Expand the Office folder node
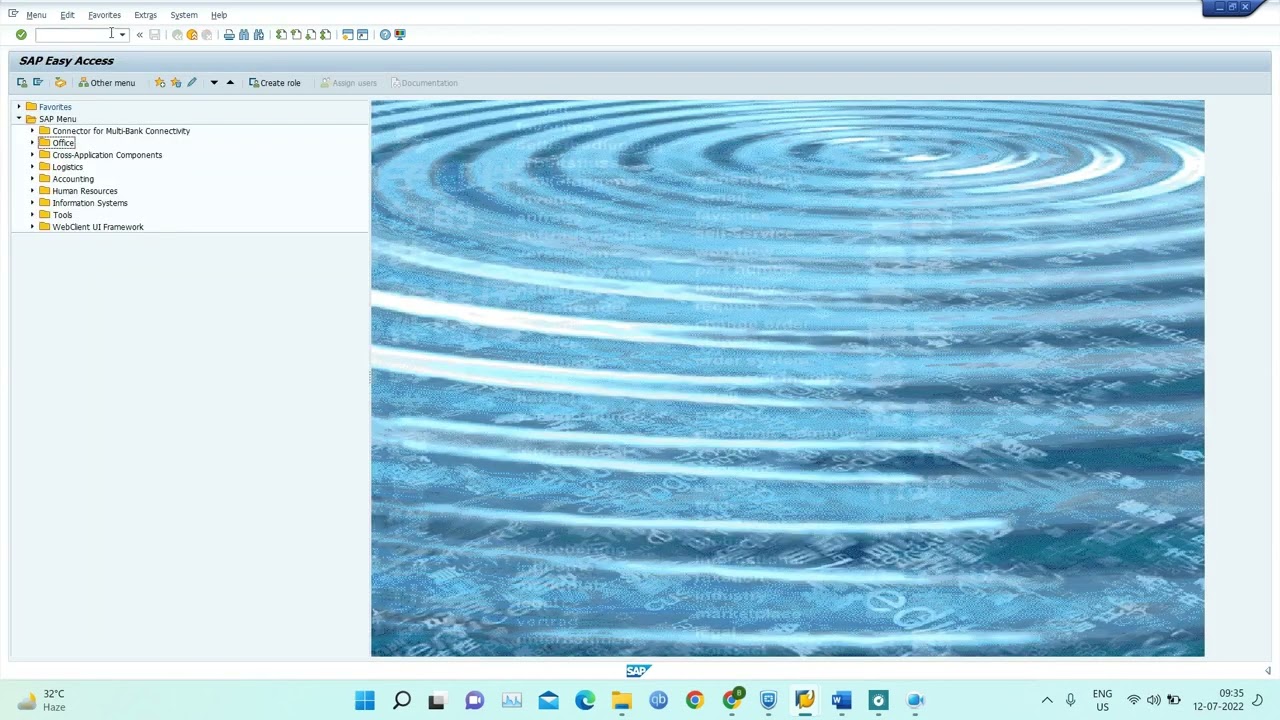The image size is (1280, 720). (32, 143)
